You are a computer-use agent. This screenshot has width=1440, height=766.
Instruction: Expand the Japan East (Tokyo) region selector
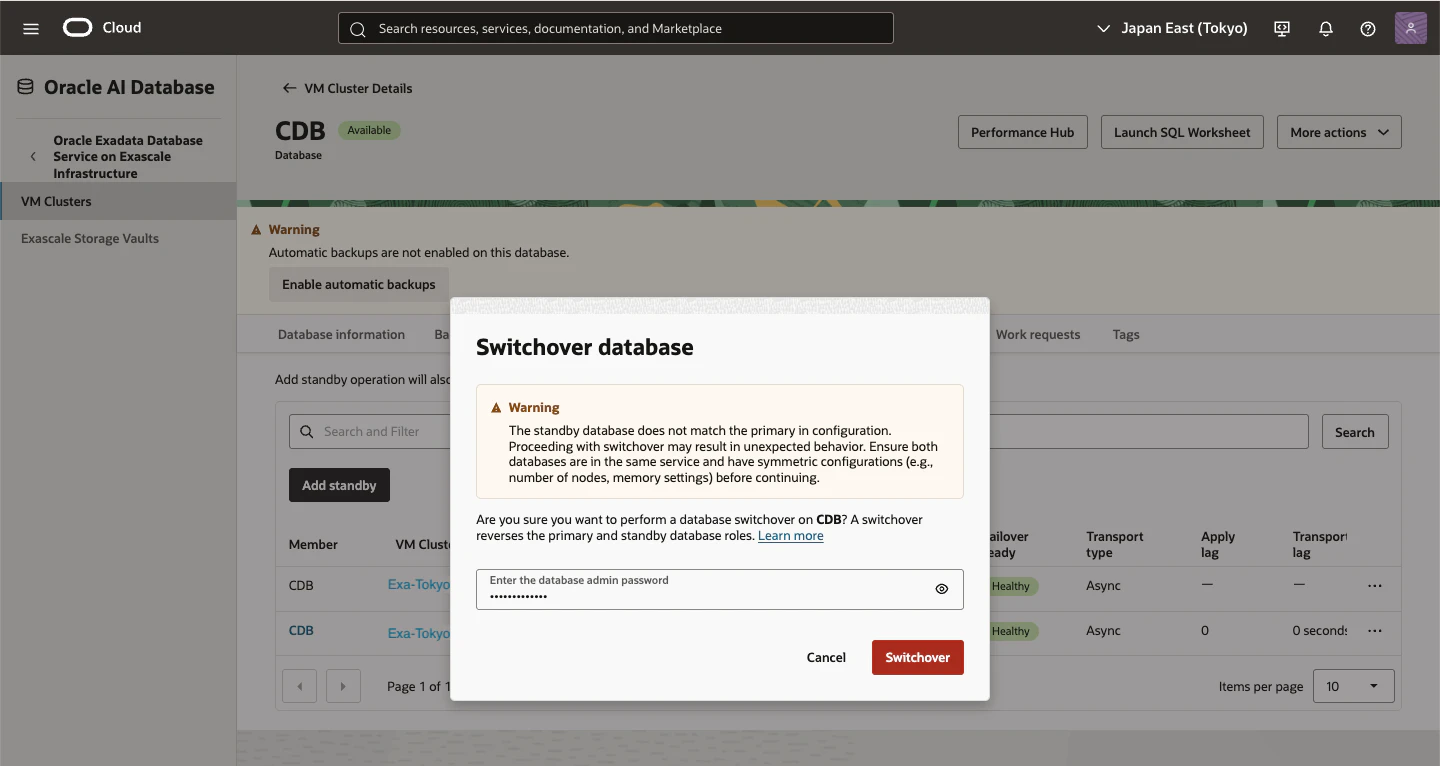pyautogui.click(x=1172, y=28)
